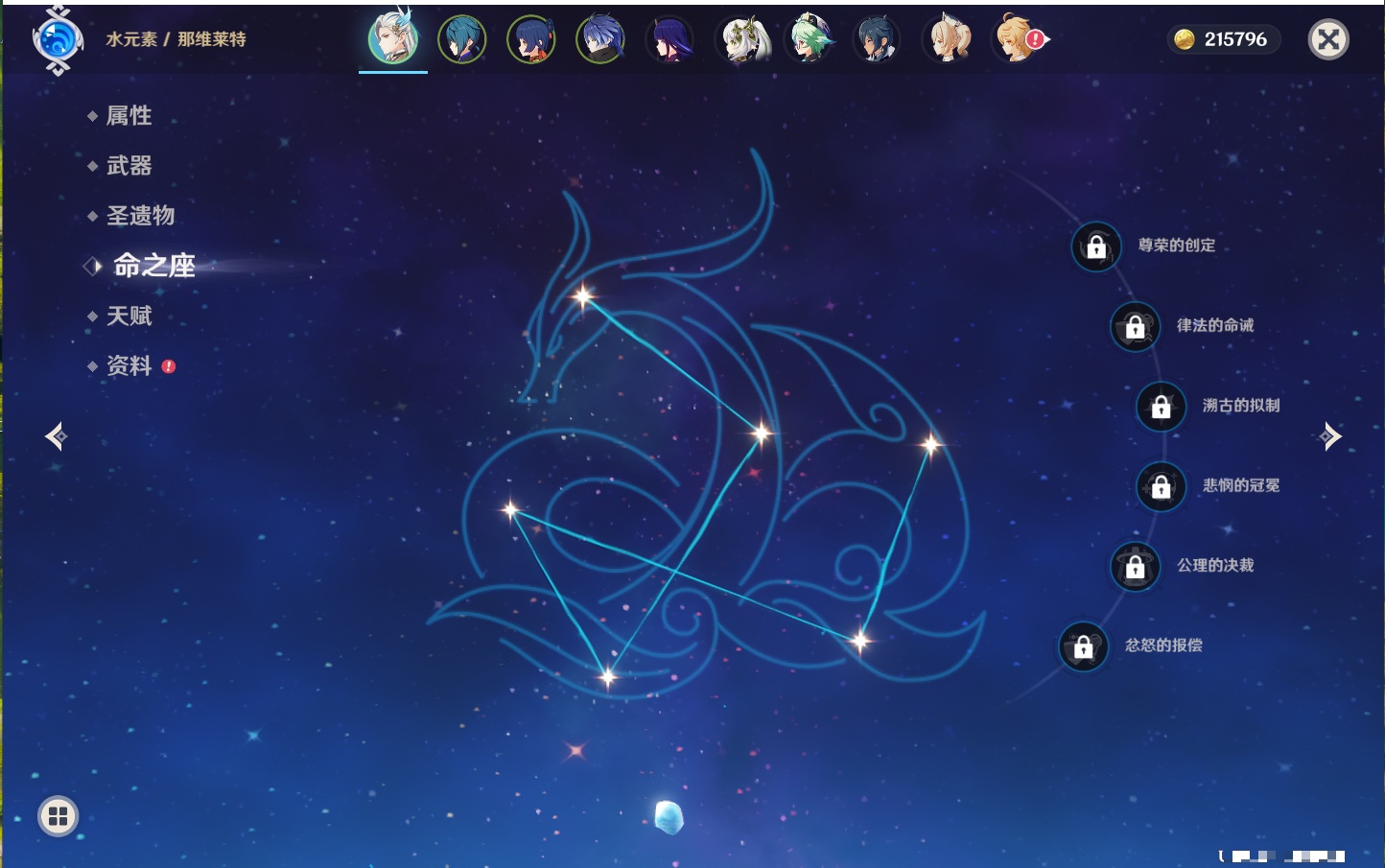Screen dimensions: 1385x868
Task: Select the 天赋 talents tab
Action: (129, 316)
